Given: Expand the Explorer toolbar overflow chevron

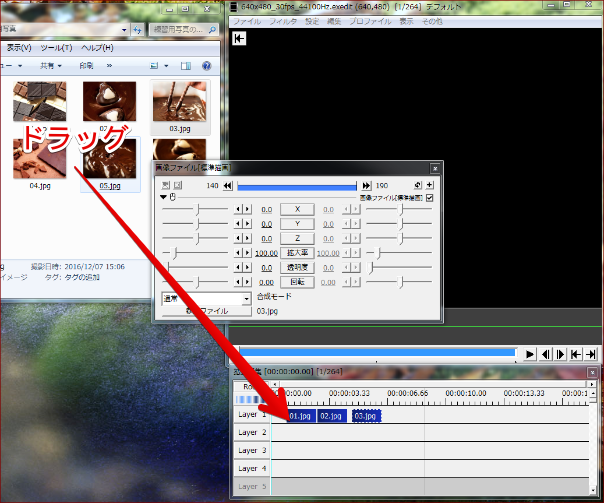Looking at the screenshot, I should [x=109, y=66].
